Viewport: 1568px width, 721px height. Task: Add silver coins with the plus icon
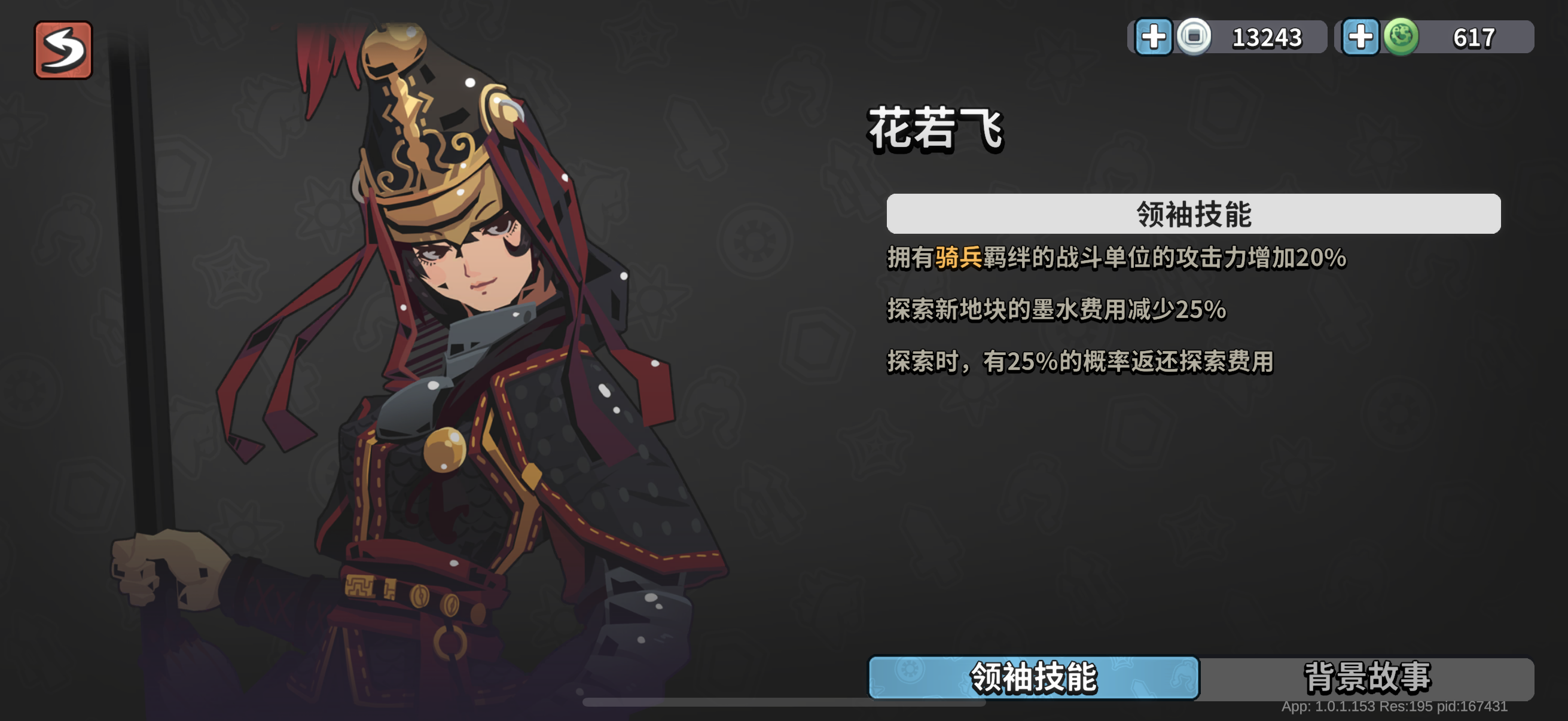pos(1153,37)
